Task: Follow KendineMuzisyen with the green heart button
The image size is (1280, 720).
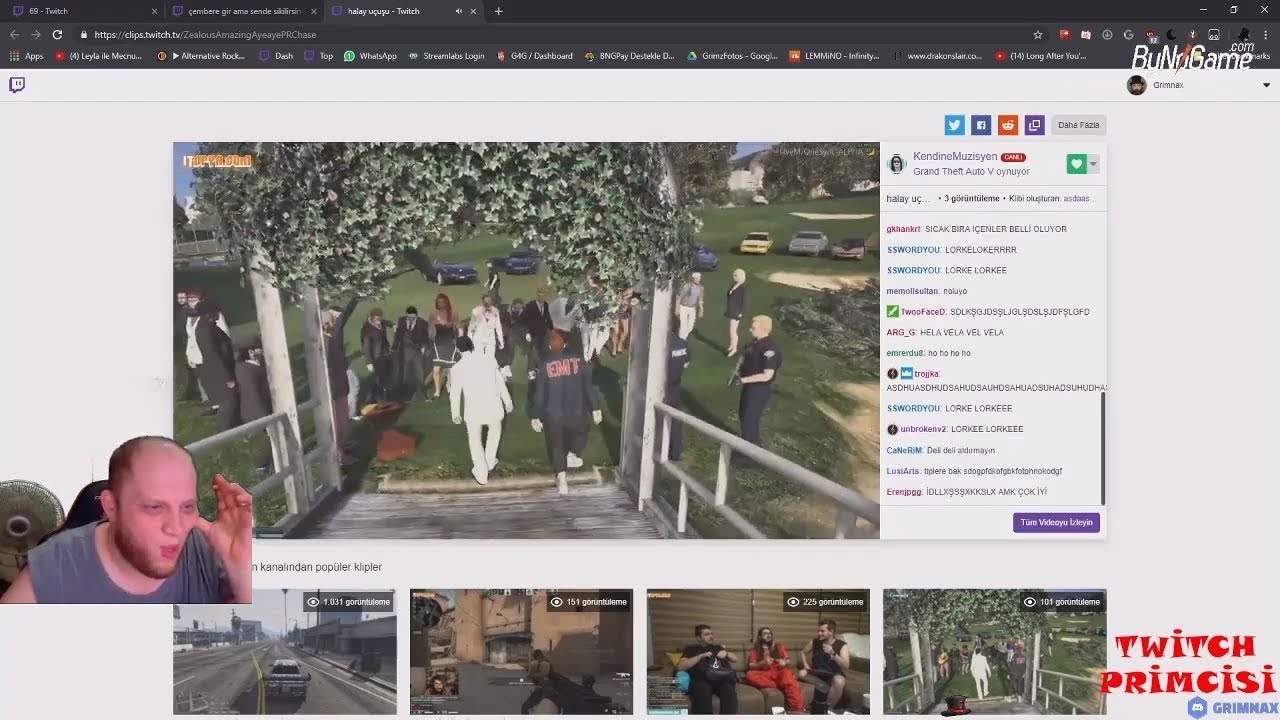Action: 1076,164
